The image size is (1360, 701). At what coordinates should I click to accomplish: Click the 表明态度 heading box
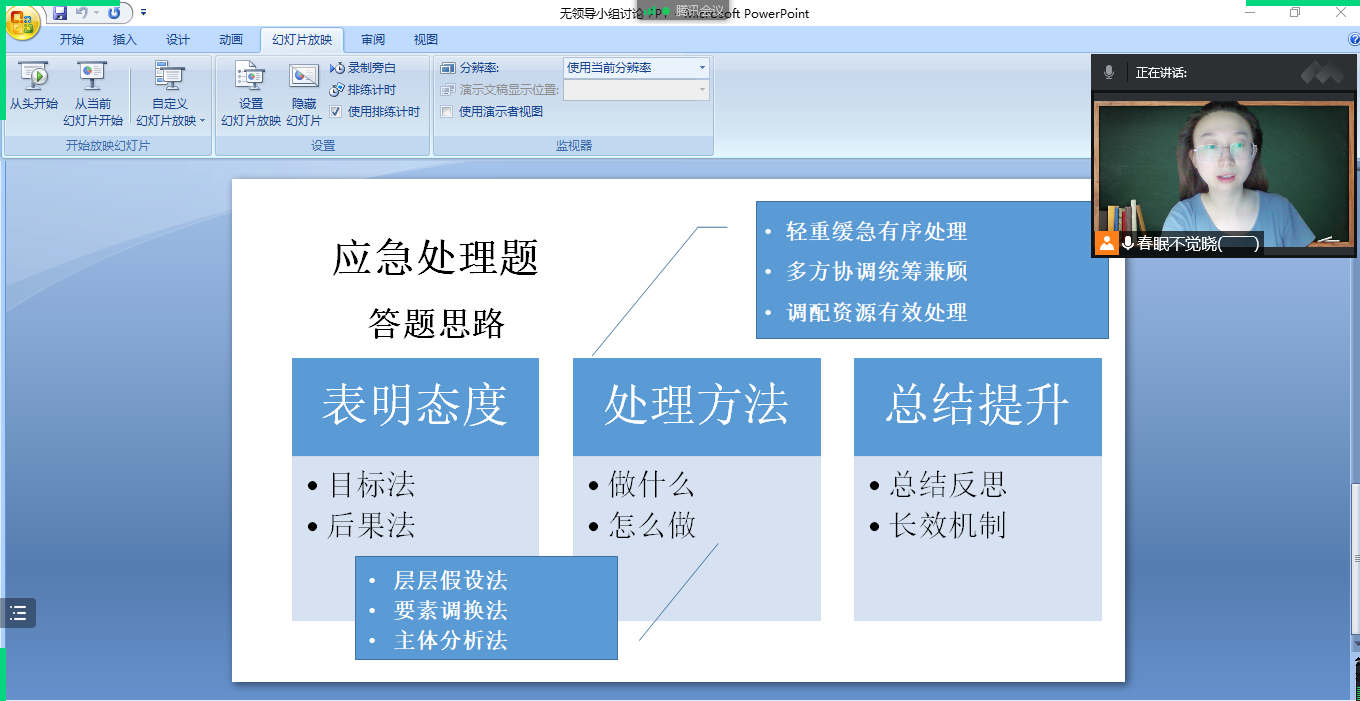pyautogui.click(x=415, y=406)
